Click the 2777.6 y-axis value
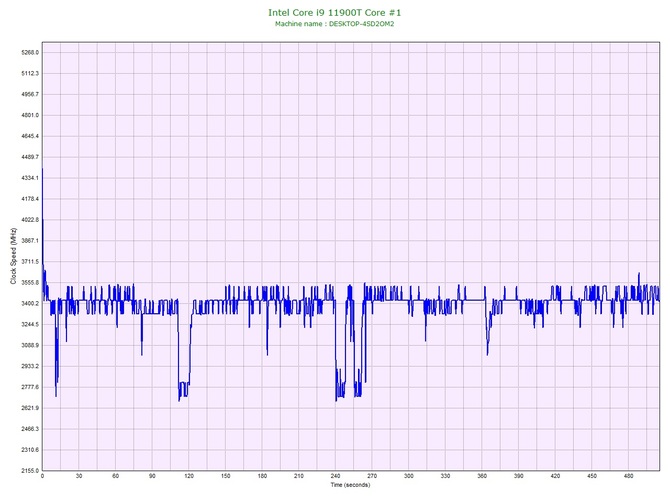Viewport: 670px width, 502px height. [x=30, y=388]
